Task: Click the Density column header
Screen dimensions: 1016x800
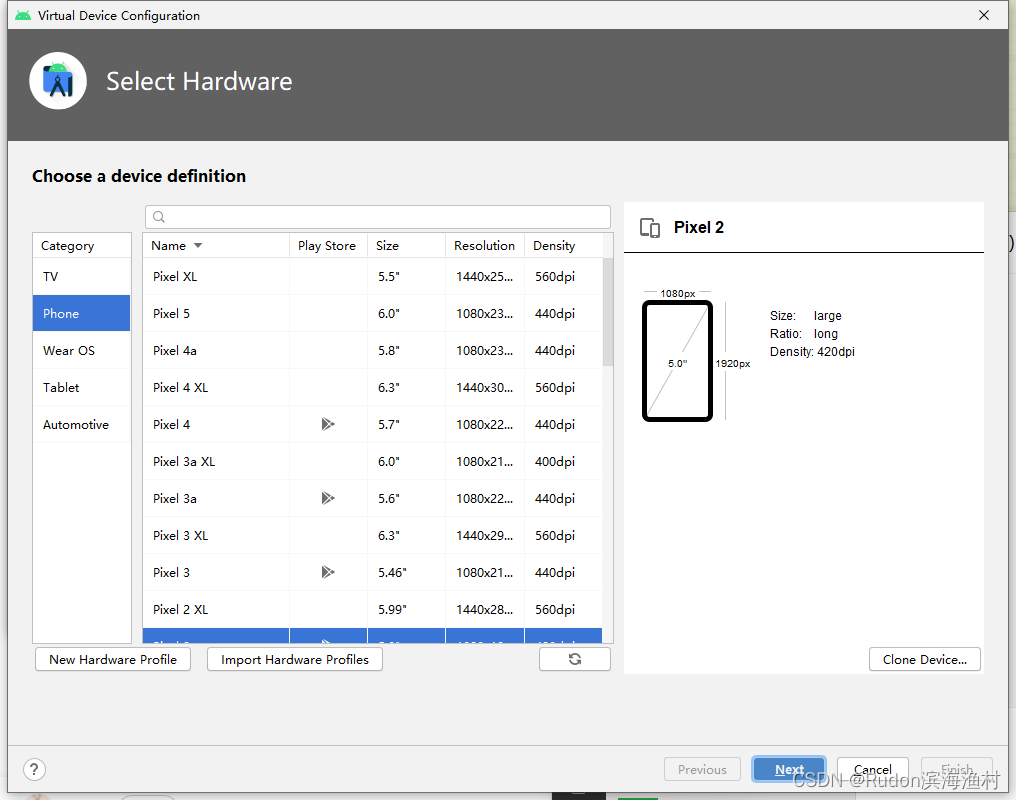Action: pos(563,246)
